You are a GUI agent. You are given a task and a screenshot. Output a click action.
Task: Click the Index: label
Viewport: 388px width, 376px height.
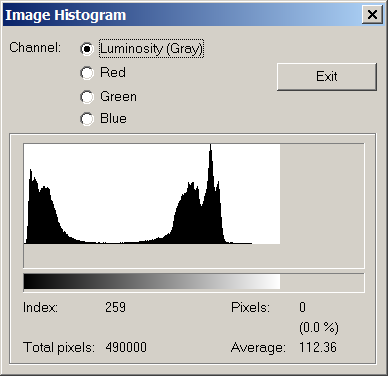pos(40,307)
